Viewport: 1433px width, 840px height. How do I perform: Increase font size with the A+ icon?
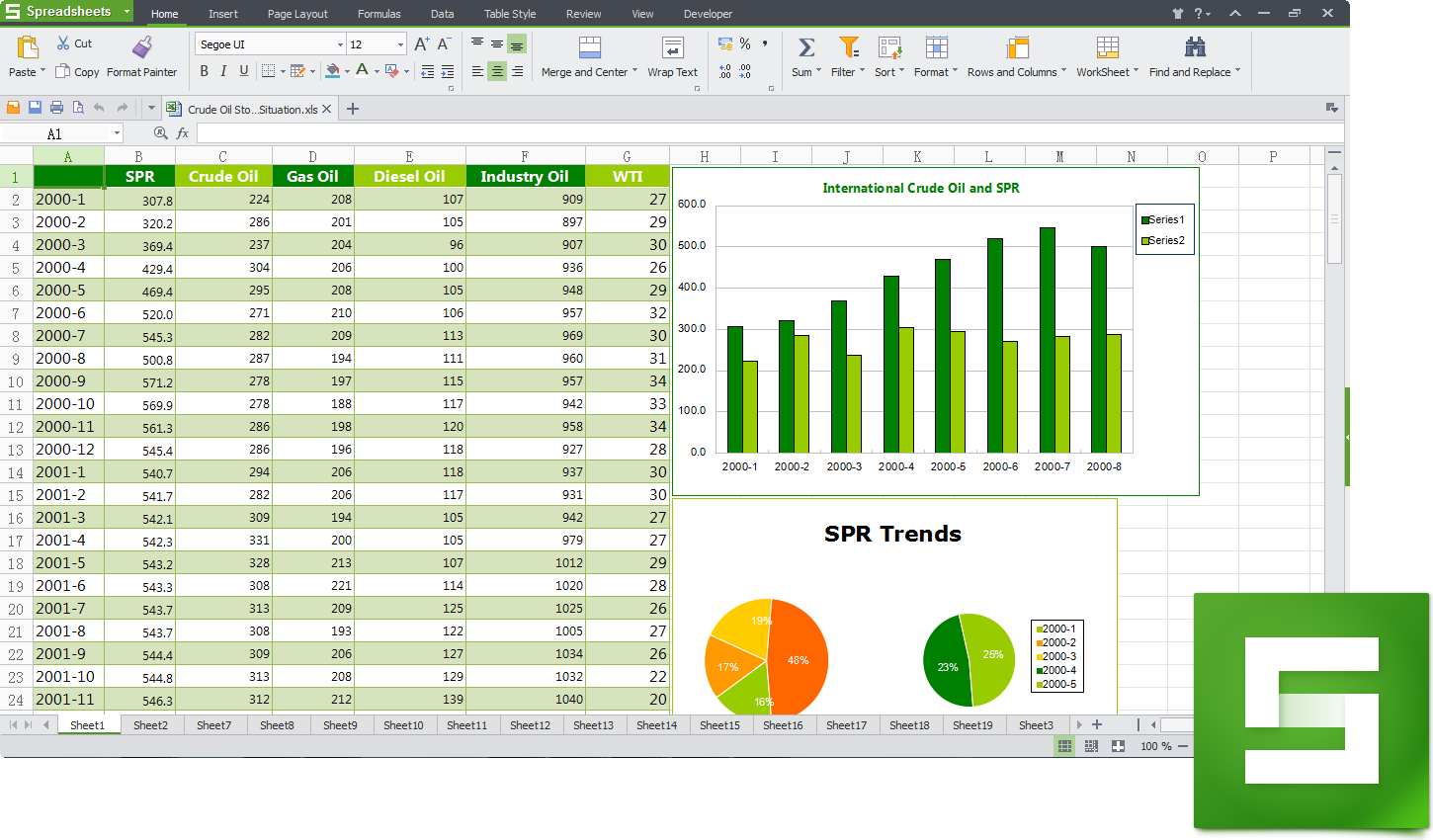coord(422,44)
